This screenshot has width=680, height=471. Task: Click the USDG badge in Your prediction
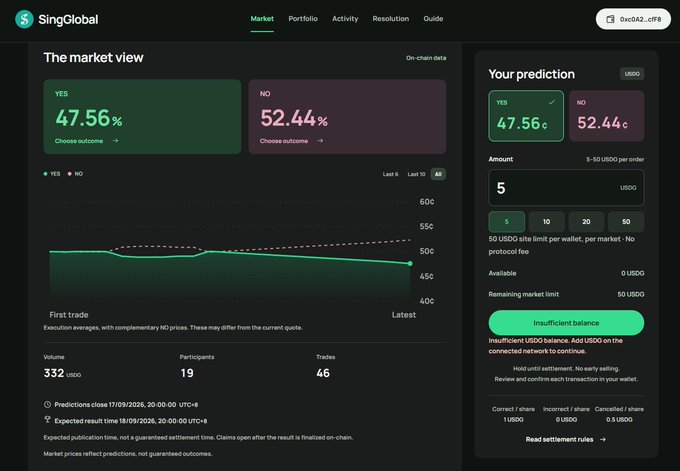(x=632, y=74)
